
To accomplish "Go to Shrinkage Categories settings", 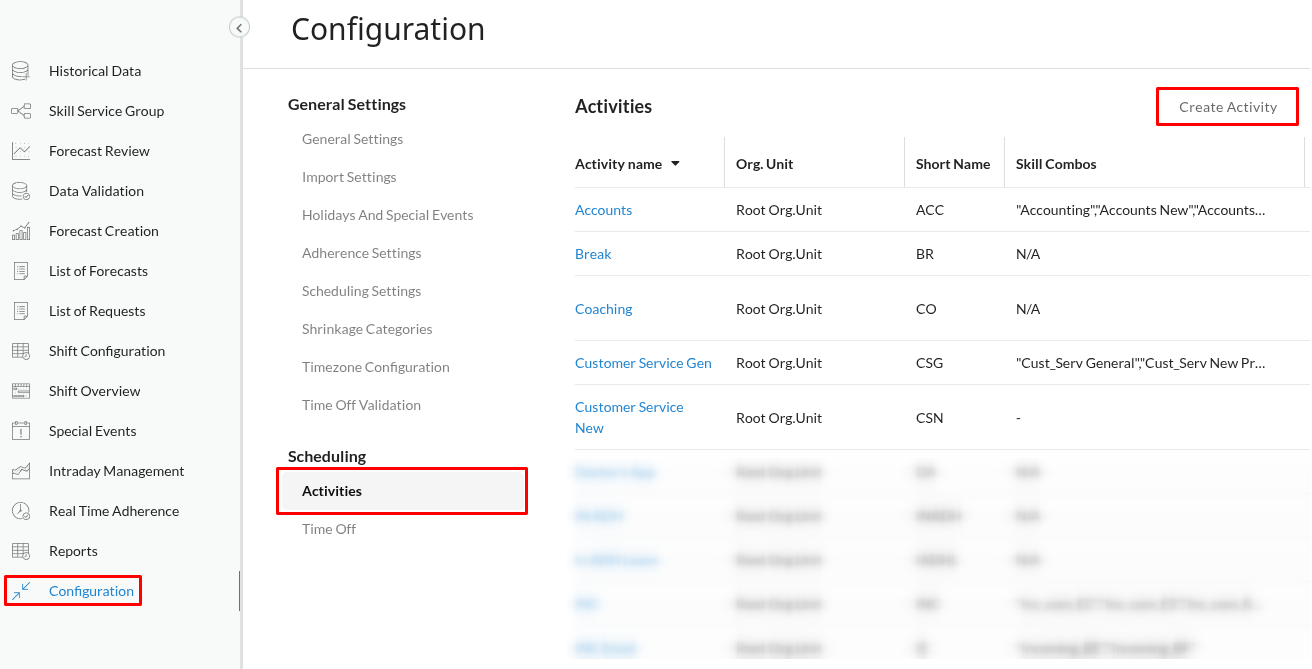I will (x=367, y=329).
